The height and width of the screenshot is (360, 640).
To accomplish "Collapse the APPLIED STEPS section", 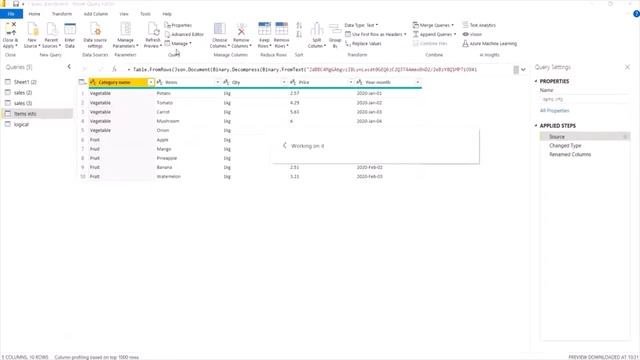I will click(536, 126).
